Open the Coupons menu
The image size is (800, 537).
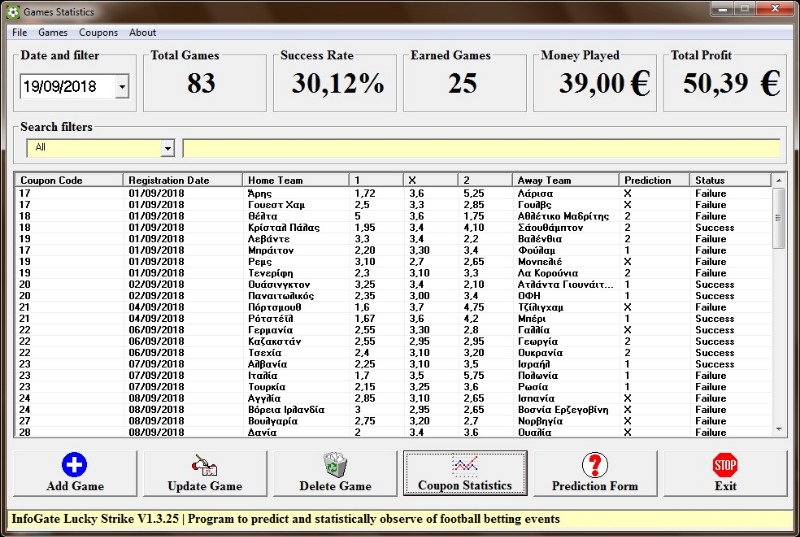tap(98, 33)
